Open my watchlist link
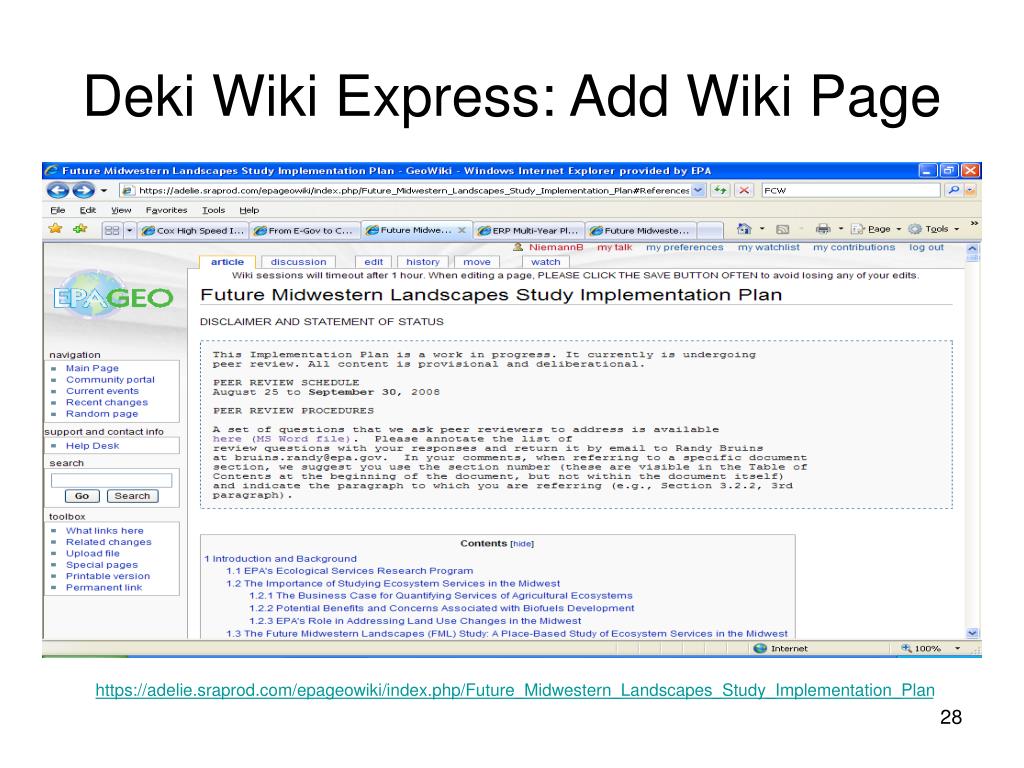 coord(769,248)
